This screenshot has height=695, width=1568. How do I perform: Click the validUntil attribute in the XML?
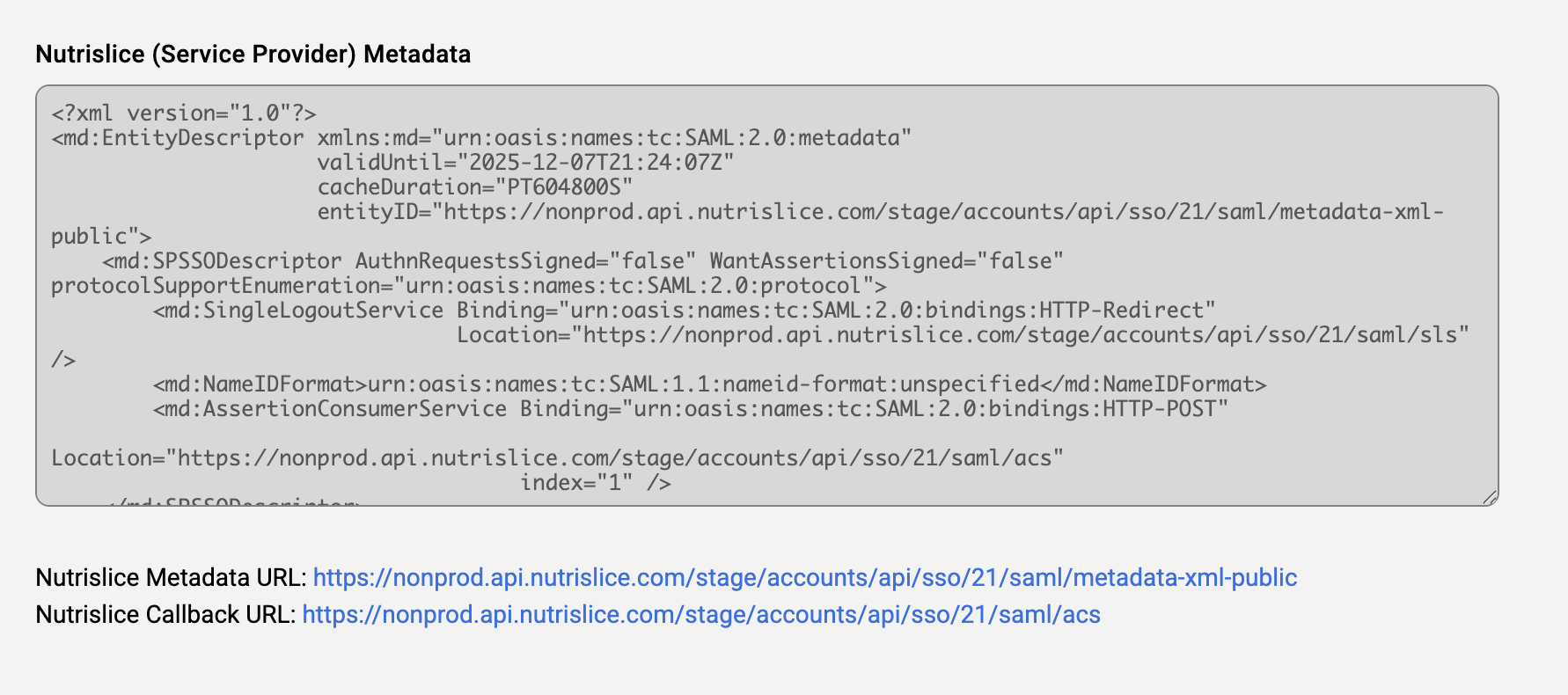coord(525,163)
